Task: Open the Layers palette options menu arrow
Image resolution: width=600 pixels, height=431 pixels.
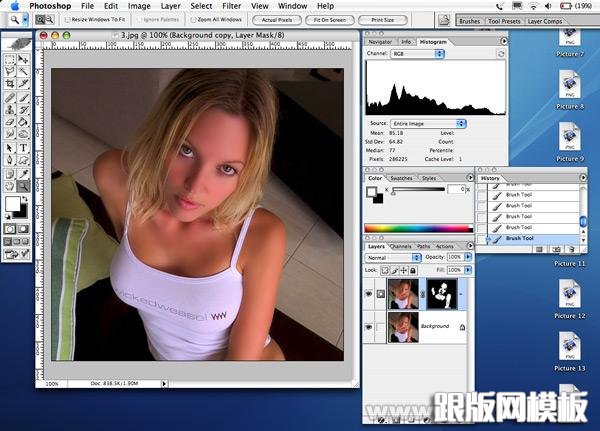Action: [x=470, y=246]
